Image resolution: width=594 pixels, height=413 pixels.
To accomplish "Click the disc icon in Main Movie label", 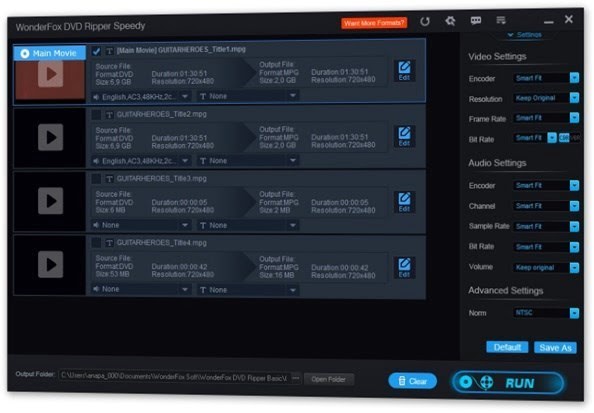I will pos(25,53).
